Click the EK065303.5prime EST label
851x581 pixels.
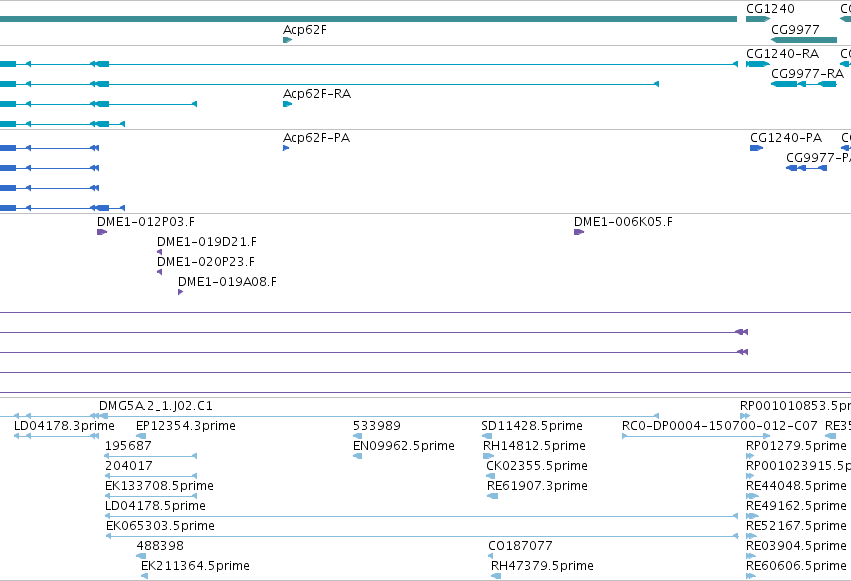click(160, 526)
